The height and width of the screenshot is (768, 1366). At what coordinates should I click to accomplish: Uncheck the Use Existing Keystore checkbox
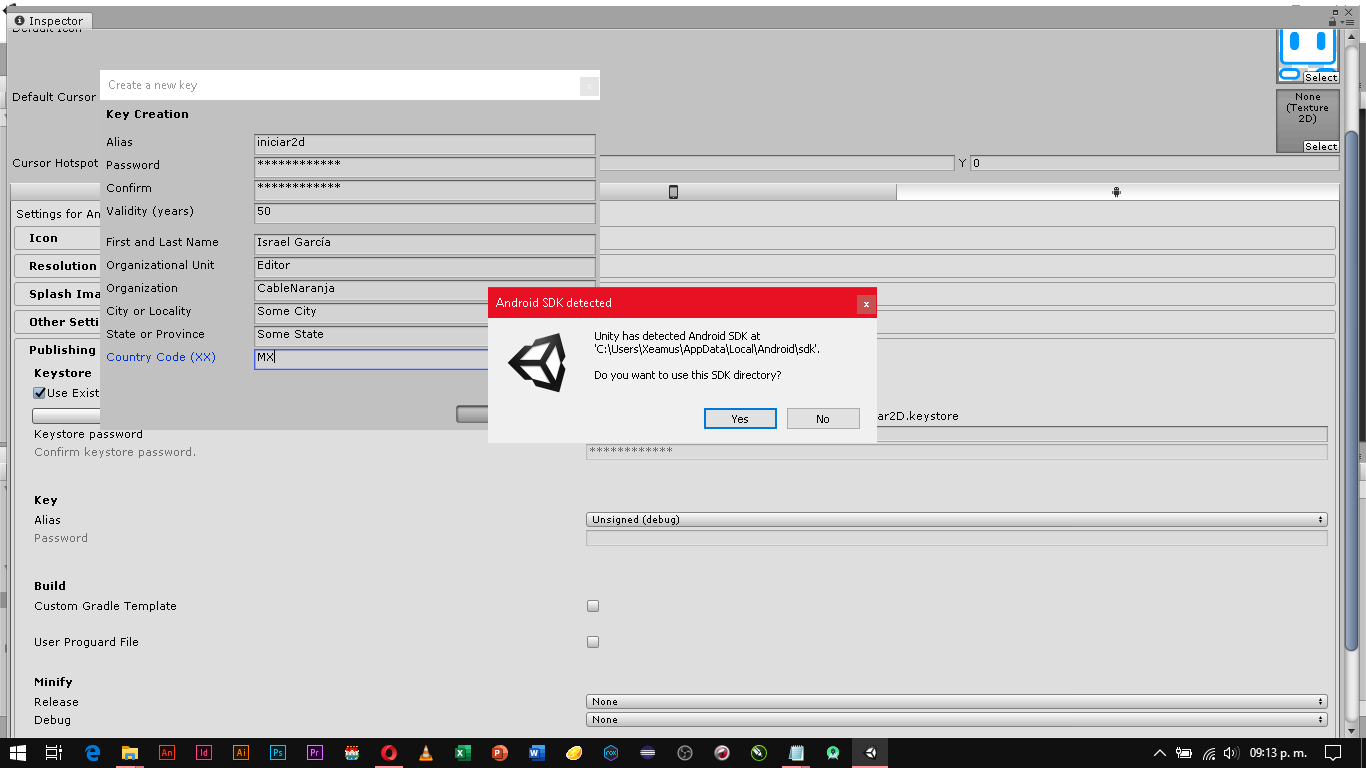[x=38, y=392]
